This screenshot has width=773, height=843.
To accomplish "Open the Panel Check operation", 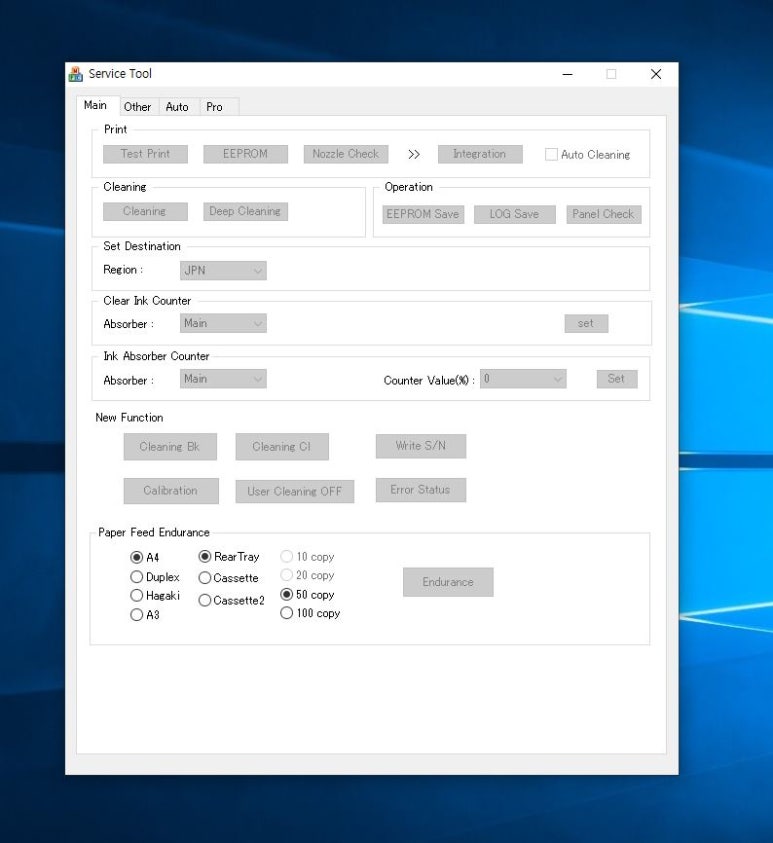I will (x=604, y=214).
